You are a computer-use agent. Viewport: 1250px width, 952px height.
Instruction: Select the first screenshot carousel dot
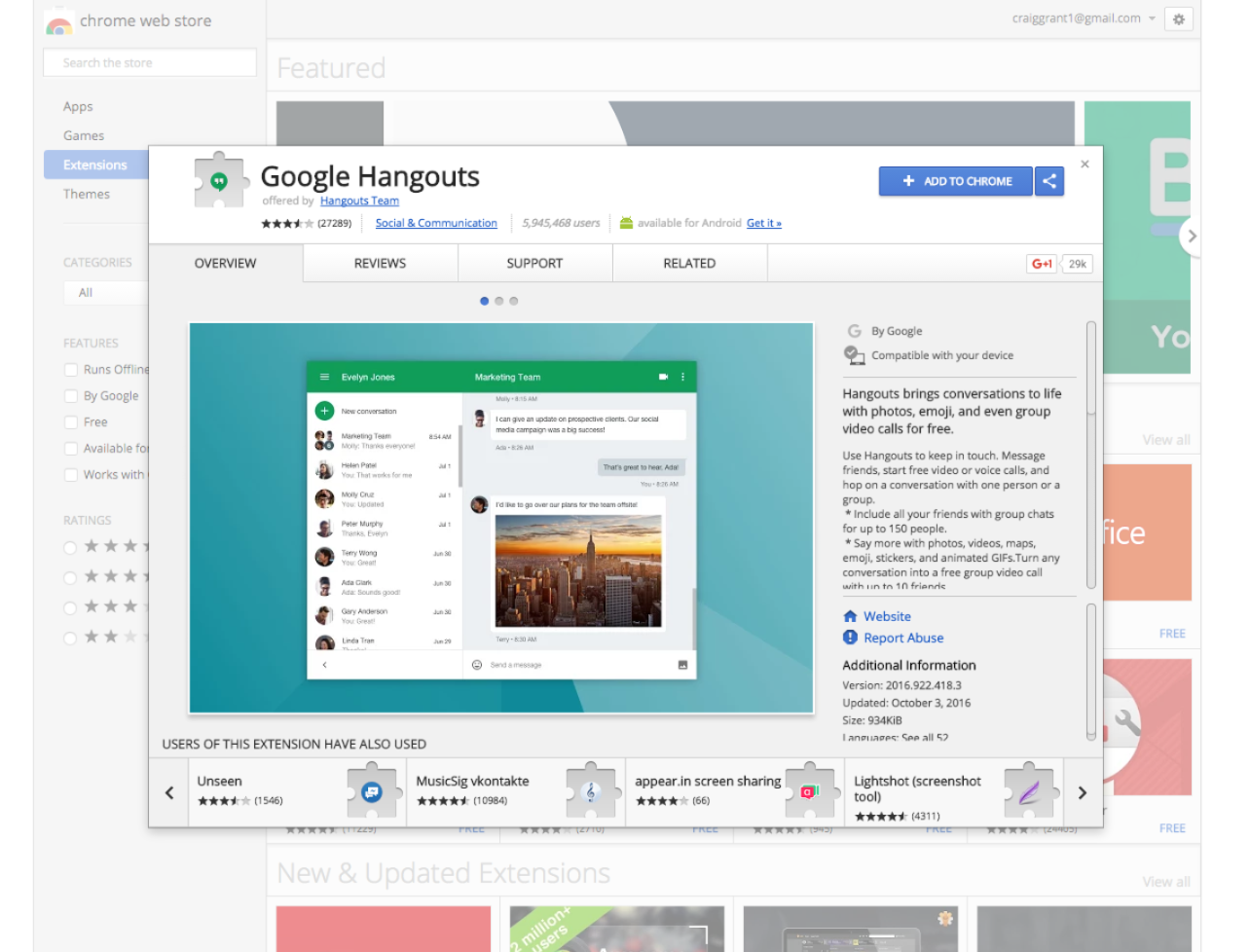coord(485,301)
